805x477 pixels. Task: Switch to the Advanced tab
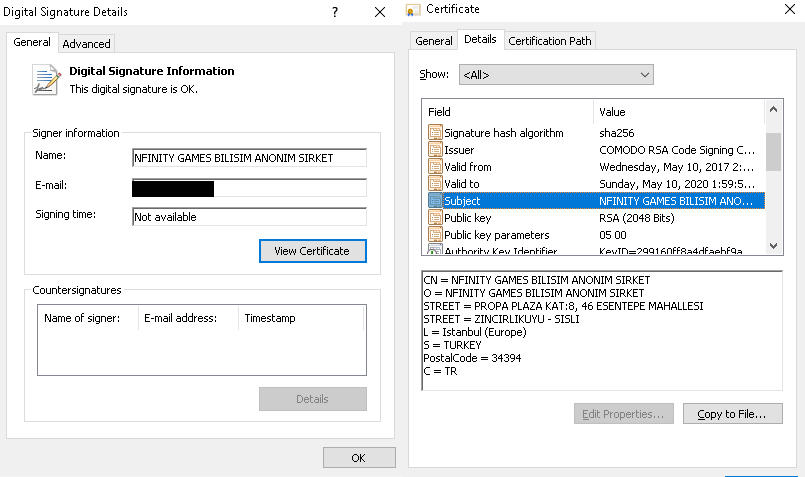click(x=87, y=44)
